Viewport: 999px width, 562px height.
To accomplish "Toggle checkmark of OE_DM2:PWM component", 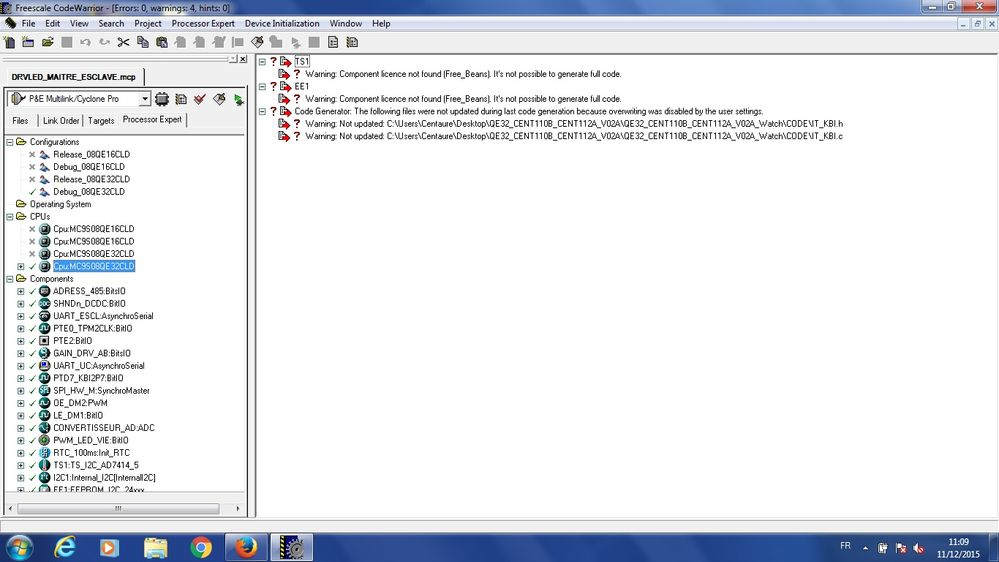I will [32, 403].
